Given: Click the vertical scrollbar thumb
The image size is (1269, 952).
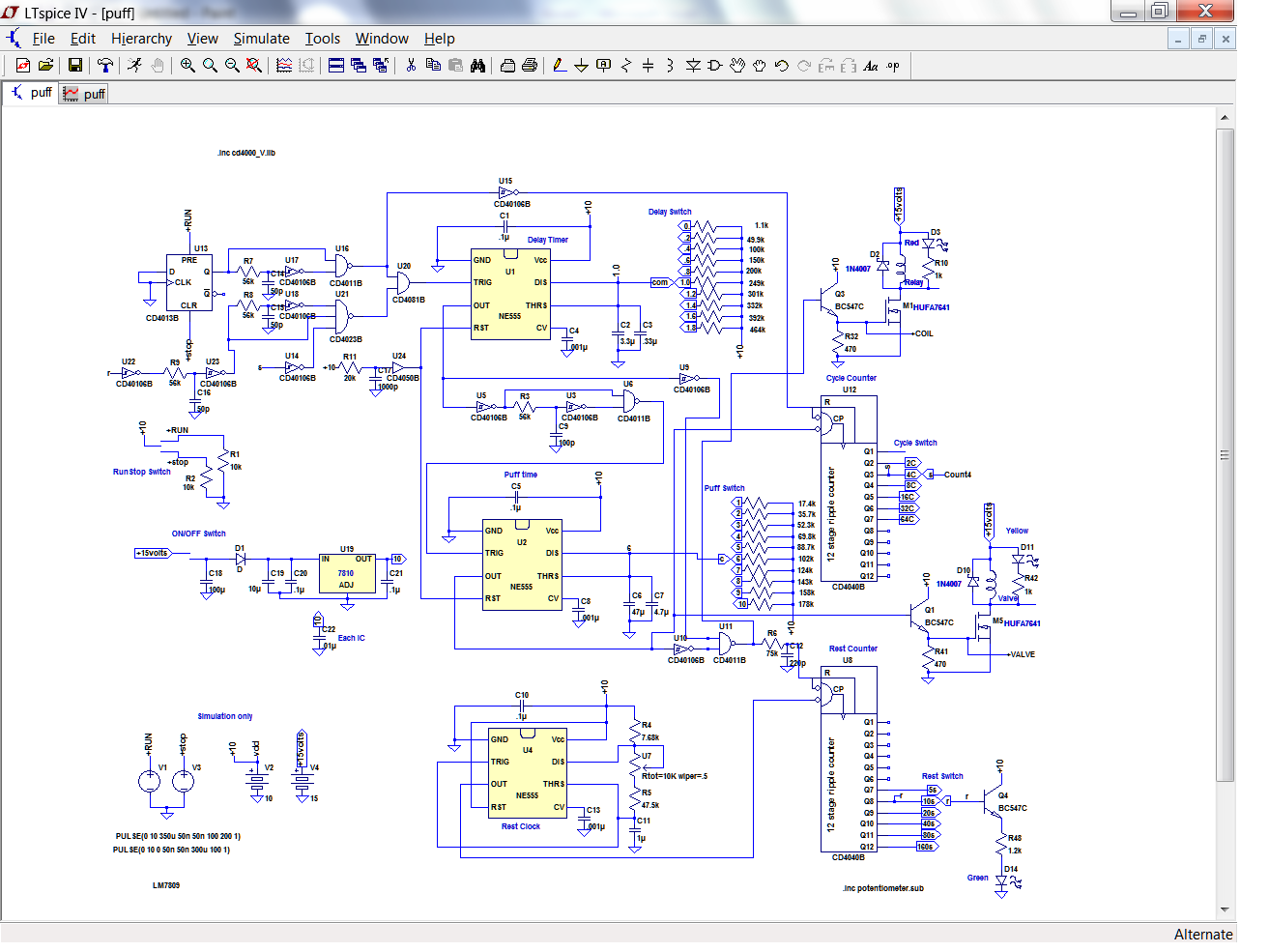Looking at the screenshot, I should coord(1225,454).
